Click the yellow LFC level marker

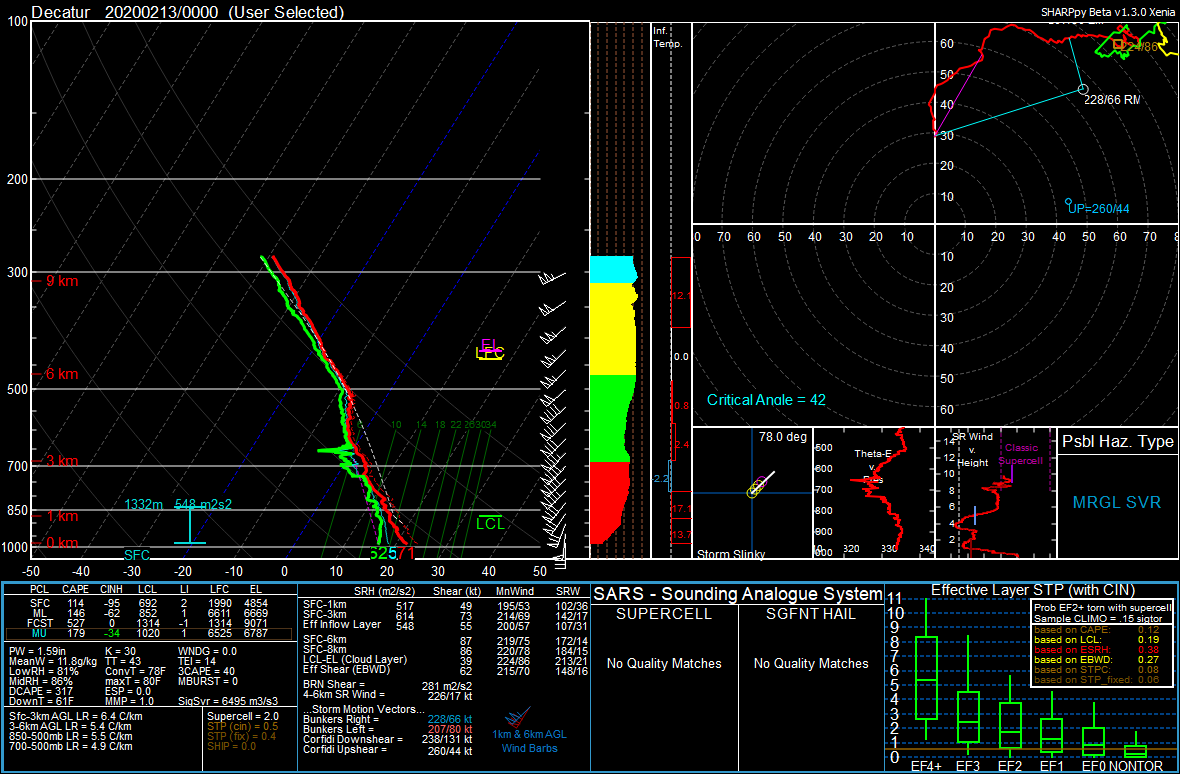(x=491, y=354)
